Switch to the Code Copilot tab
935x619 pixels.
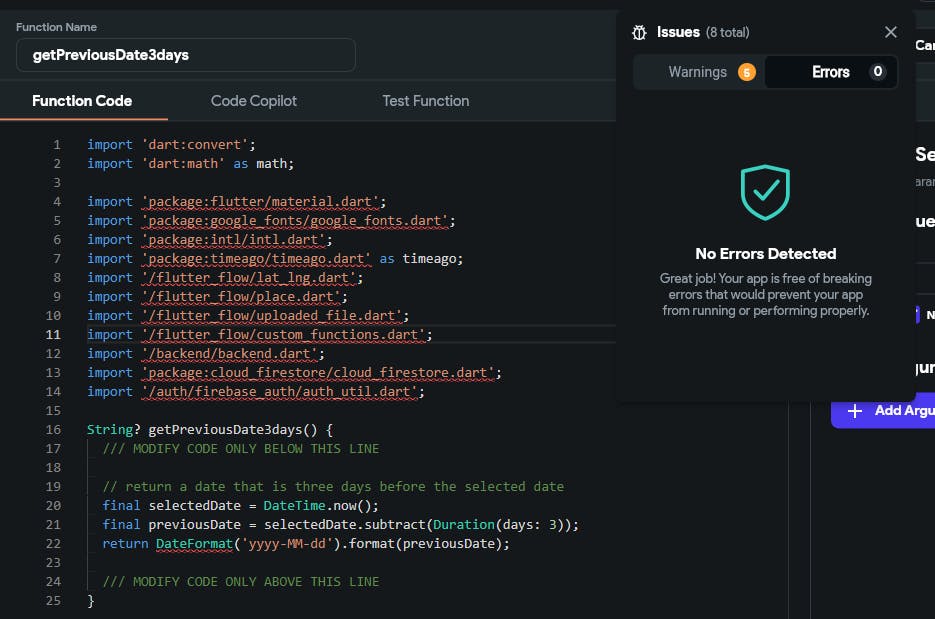coord(254,101)
